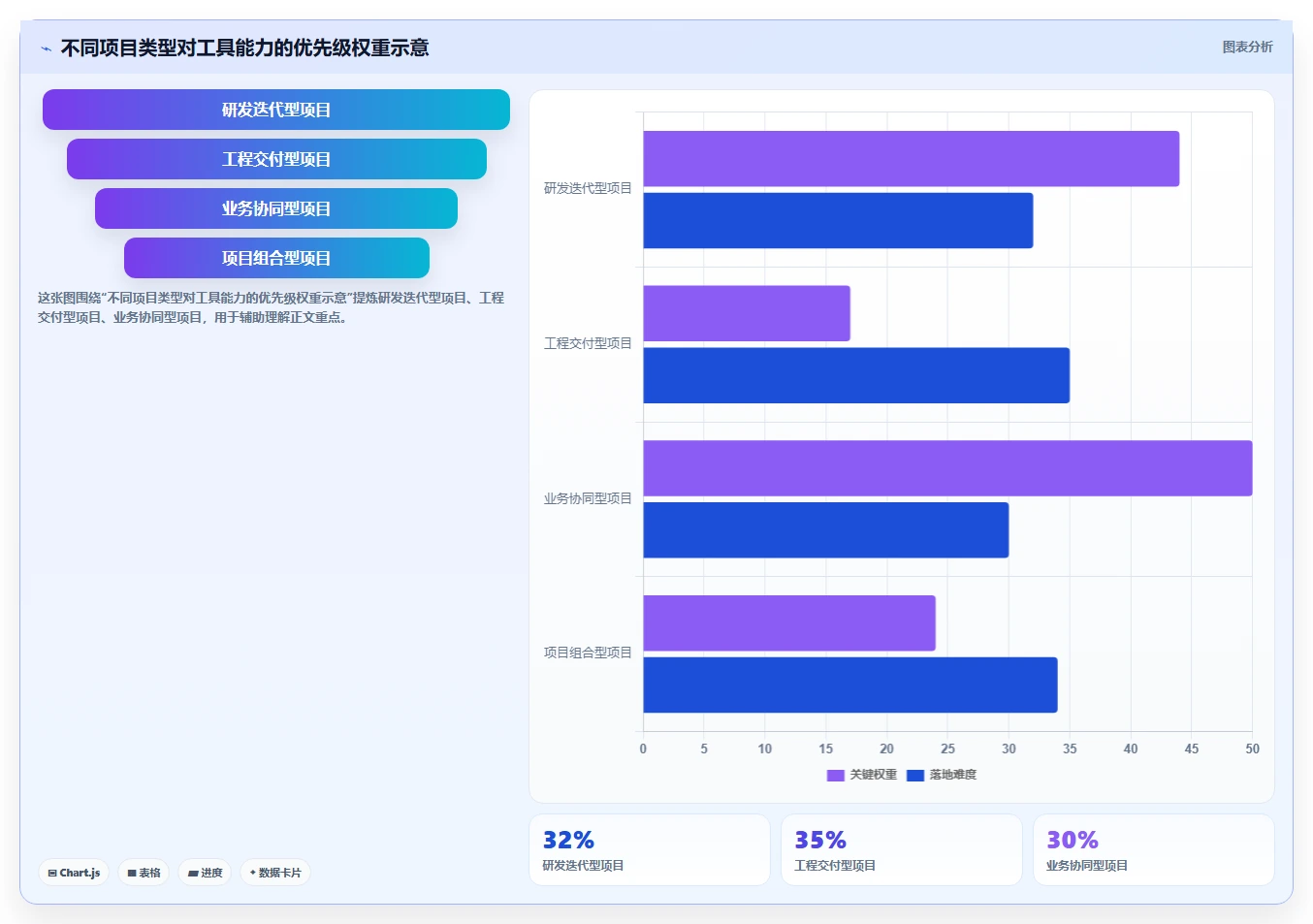This screenshot has width=1313, height=924.
Task: Click the y-axis label 项目组合型项目
Action: tap(588, 653)
